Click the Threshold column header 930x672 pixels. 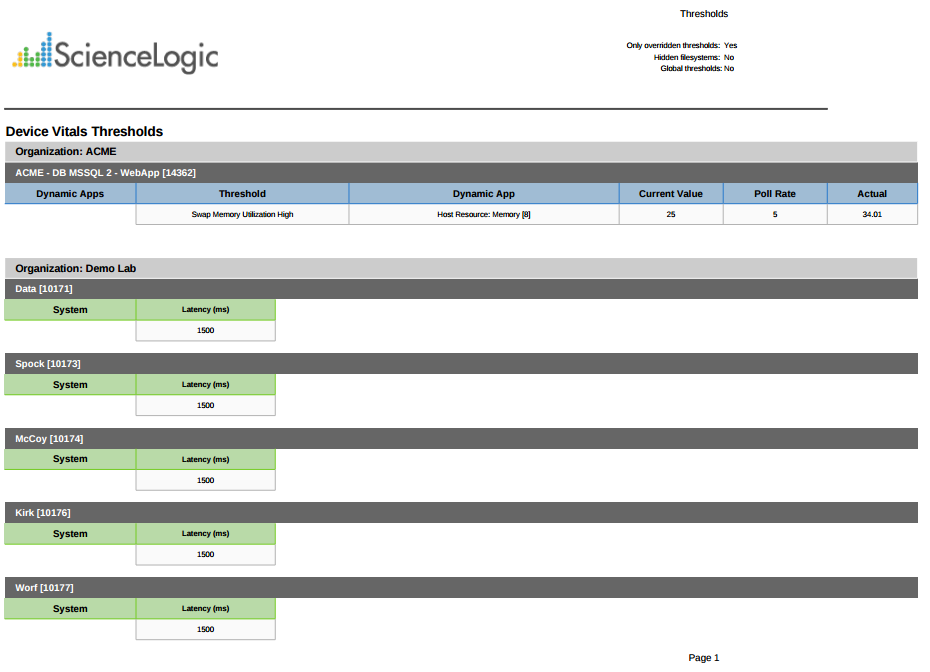(x=242, y=194)
